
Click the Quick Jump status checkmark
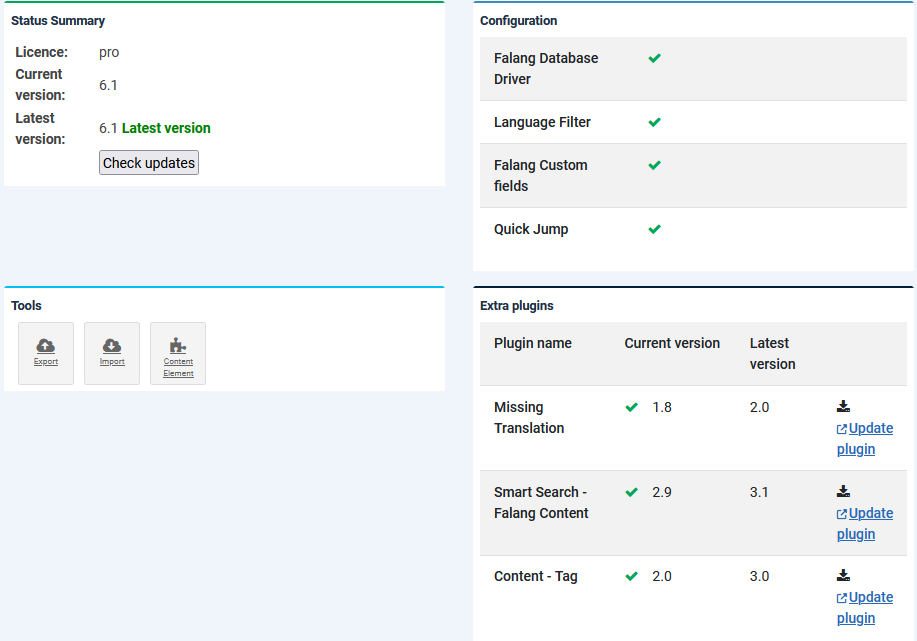pyautogui.click(x=655, y=229)
